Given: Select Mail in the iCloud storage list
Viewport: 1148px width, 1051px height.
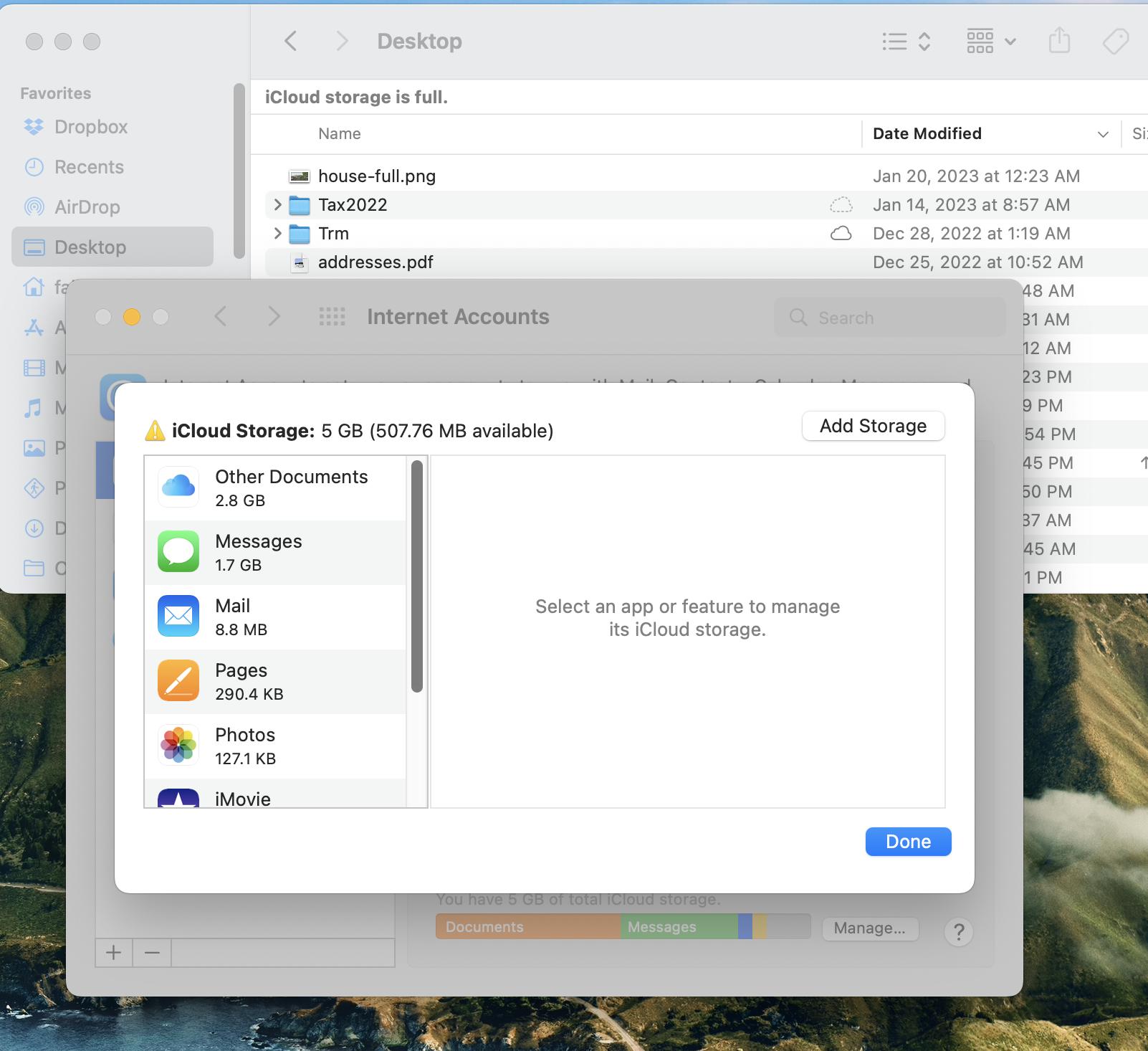Looking at the screenshot, I should [x=276, y=616].
